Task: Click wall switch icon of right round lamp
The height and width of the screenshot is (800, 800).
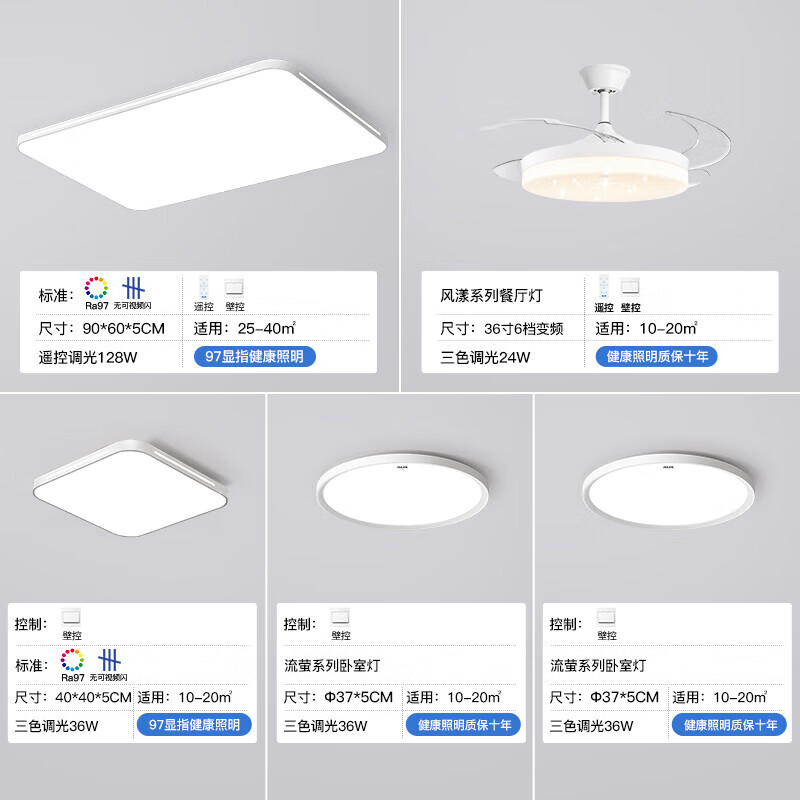Action: 606,618
